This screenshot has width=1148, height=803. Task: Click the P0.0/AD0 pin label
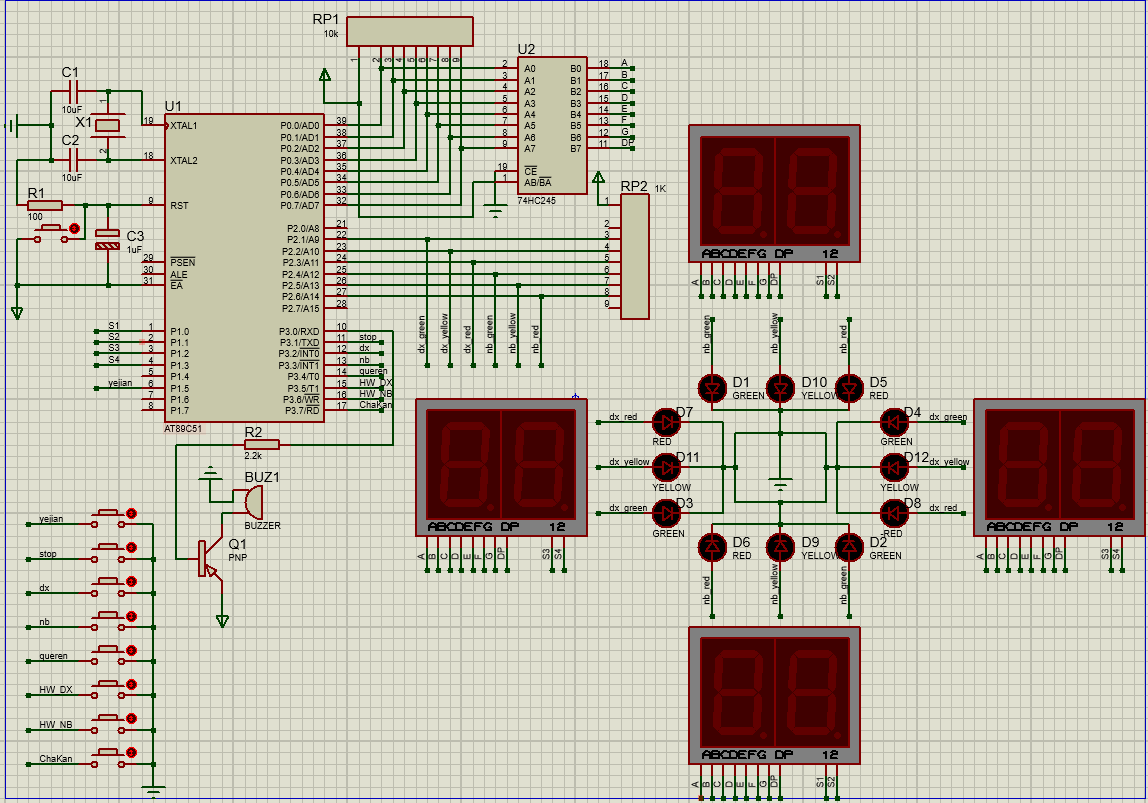point(300,126)
